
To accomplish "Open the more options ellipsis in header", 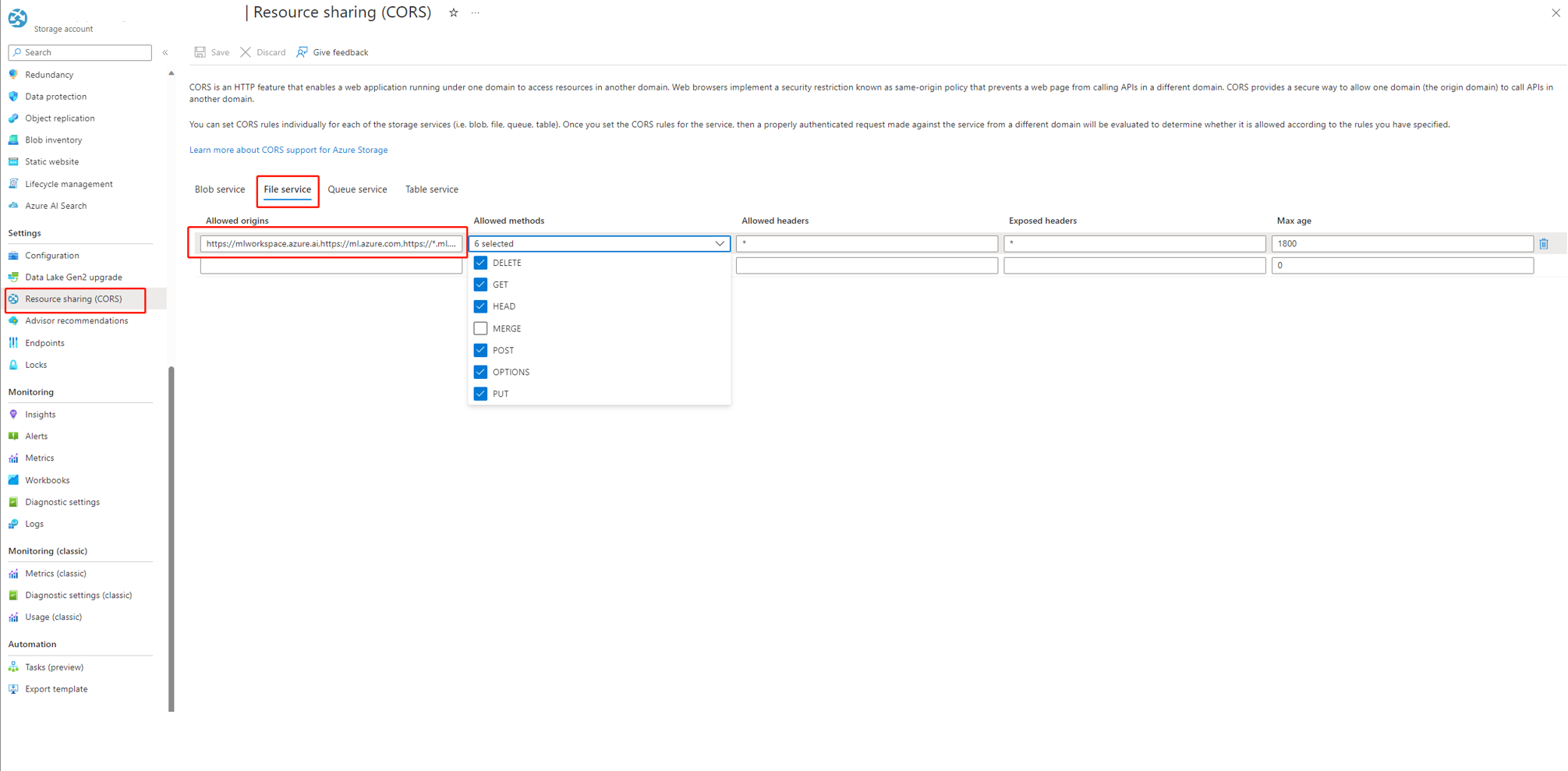I will (x=476, y=12).
